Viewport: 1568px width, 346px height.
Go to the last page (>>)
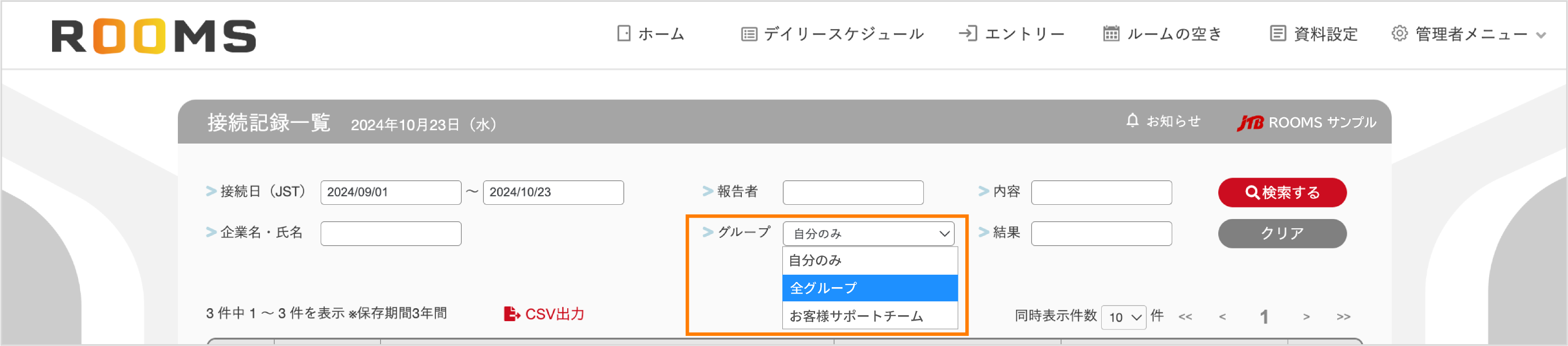coord(1344,317)
